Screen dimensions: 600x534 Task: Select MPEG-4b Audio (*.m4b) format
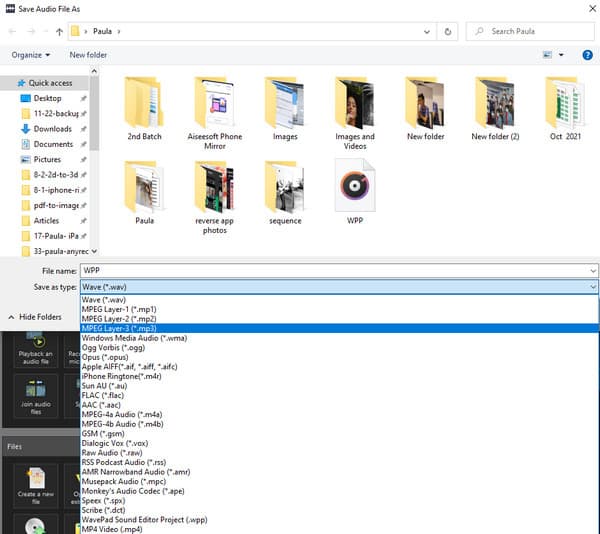pyautogui.click(x=339, y=424)
